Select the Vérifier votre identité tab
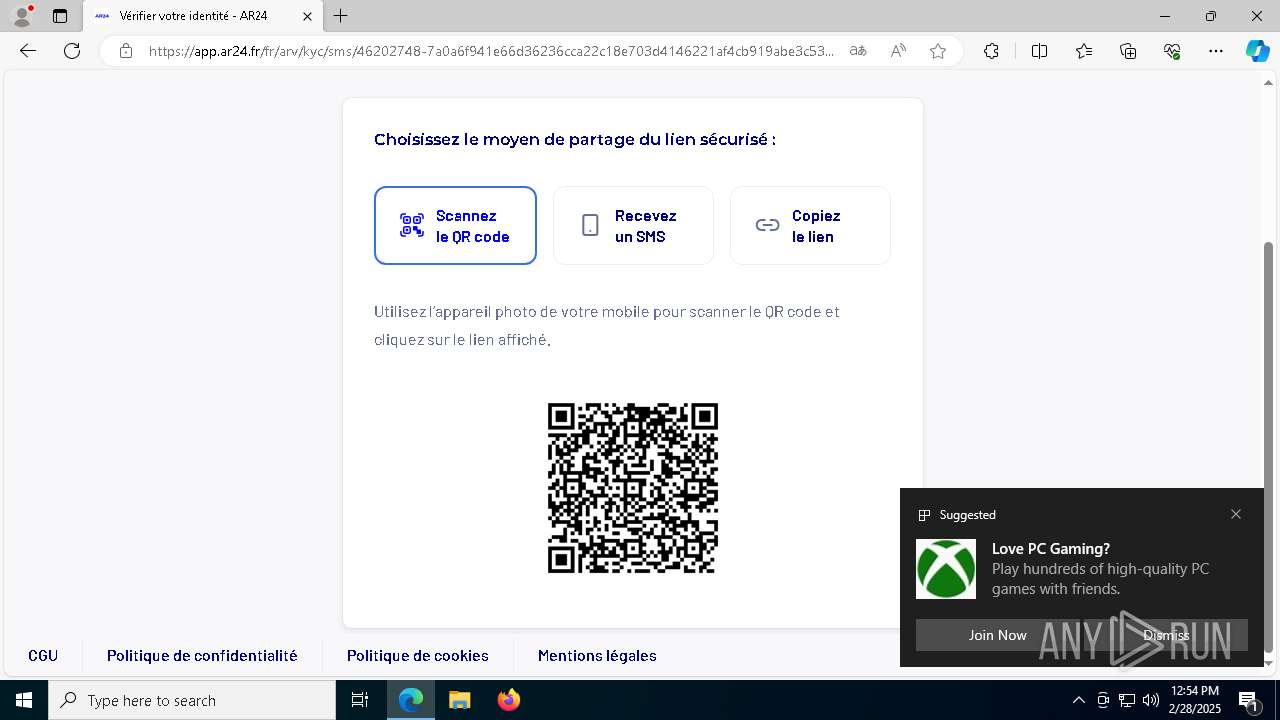Viewport: 1280px width, 720px height. point(203,16)
